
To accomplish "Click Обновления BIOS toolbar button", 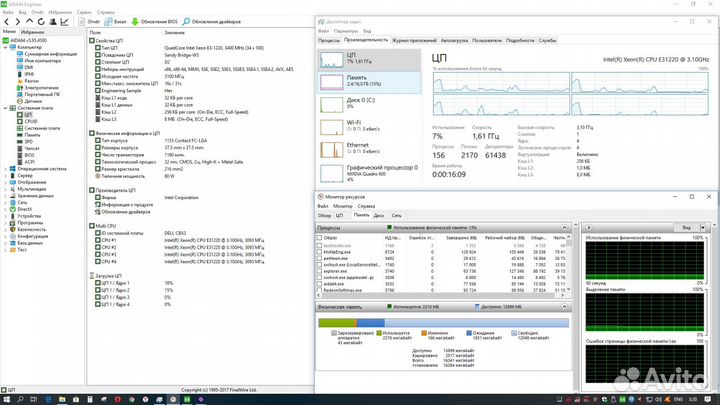I will (x=154, y=22).
